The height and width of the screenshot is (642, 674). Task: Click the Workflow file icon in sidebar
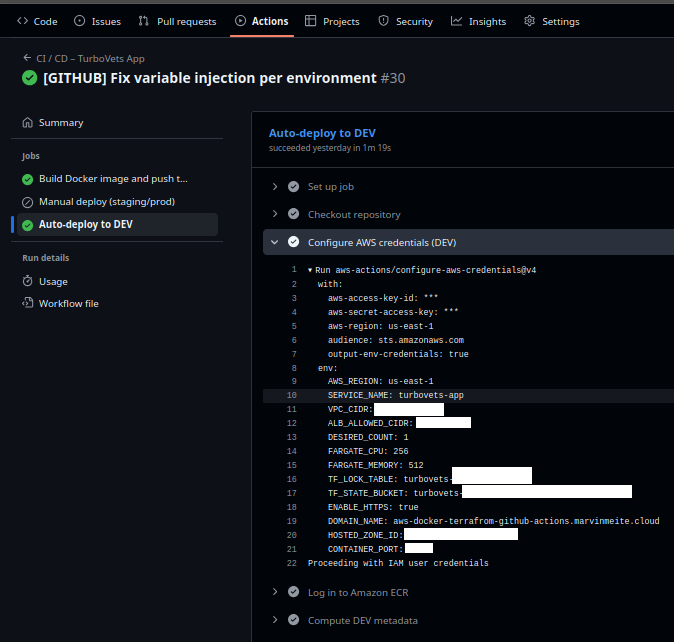pyautogui.click(x=28, y=304)
